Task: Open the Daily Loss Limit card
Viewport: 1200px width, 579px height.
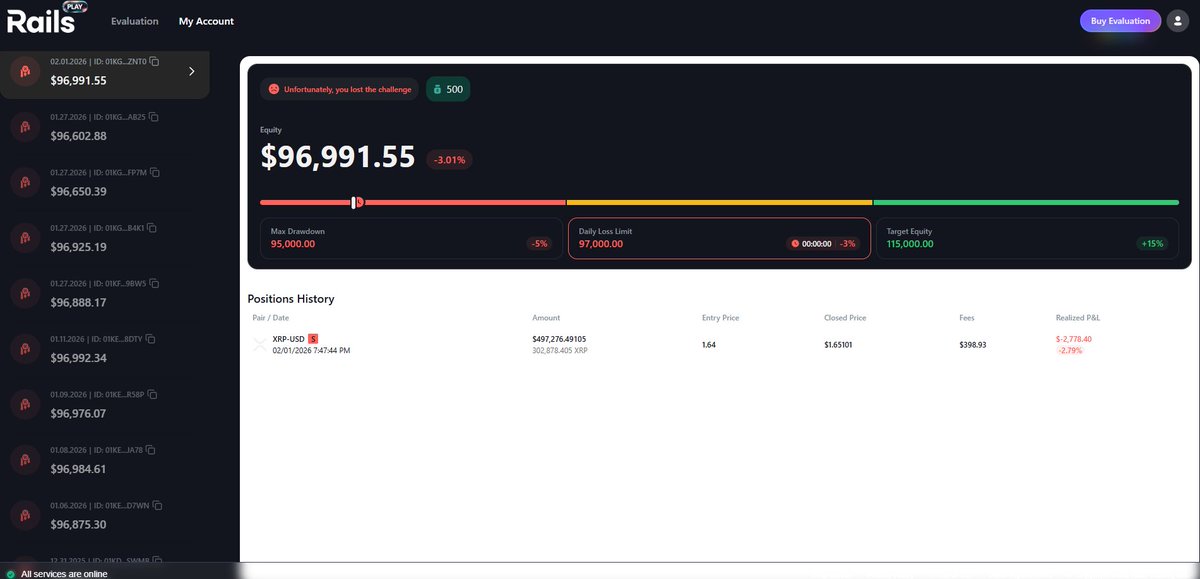Action: click(719, 238)
